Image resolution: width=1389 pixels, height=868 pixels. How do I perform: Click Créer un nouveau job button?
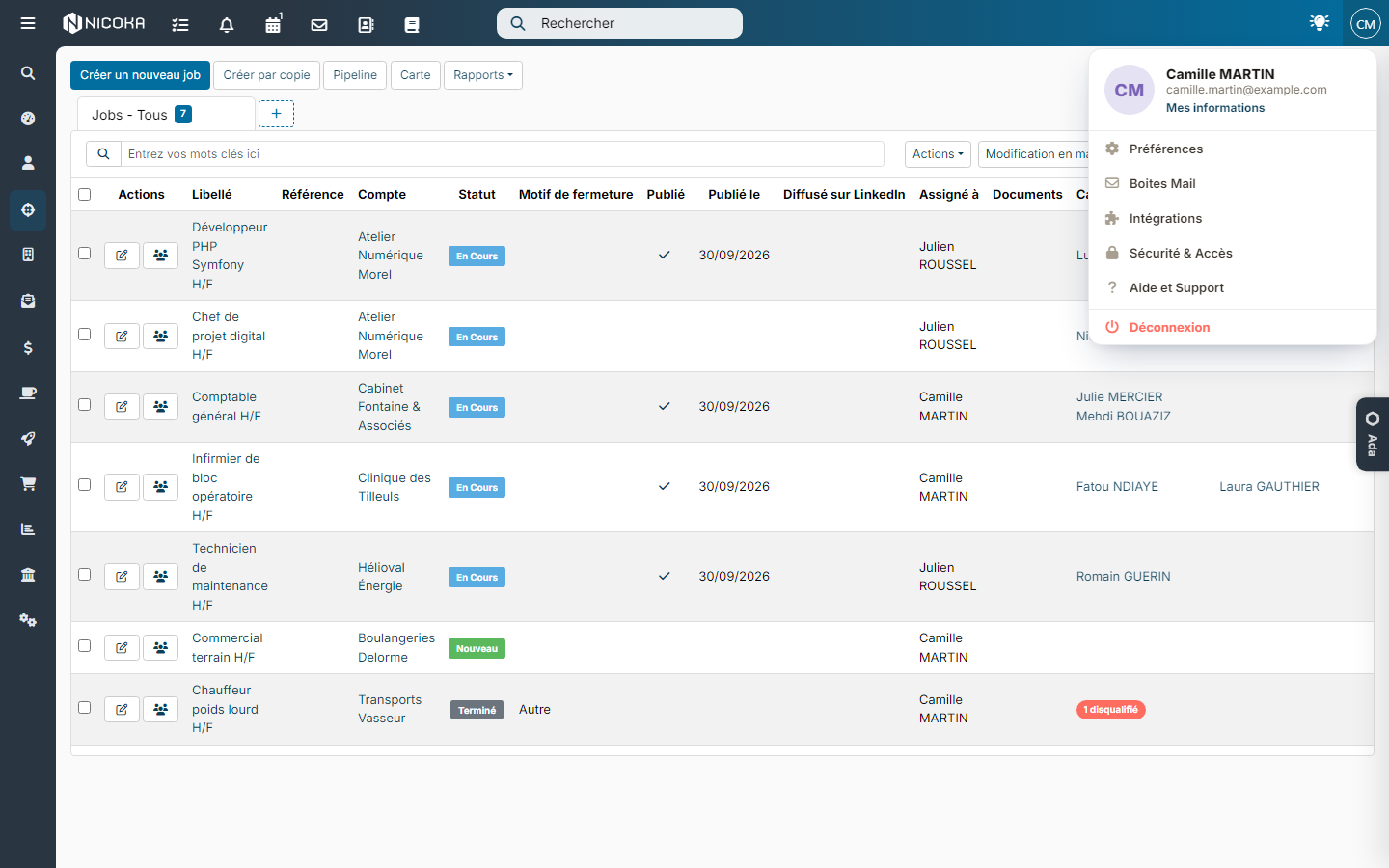pyautogui.click(x=140, y=75)
